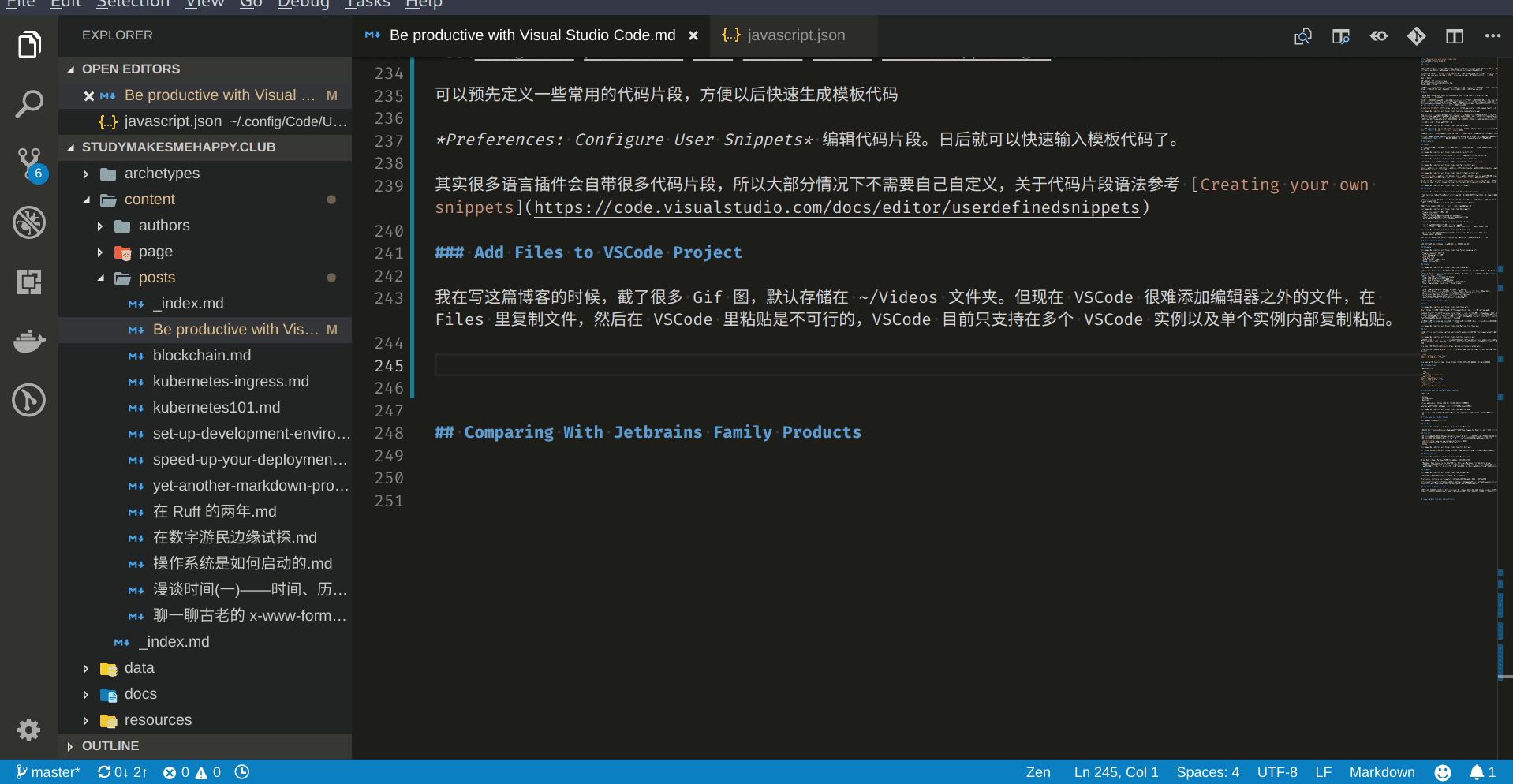Close the Be productive with Visual Studio Code.md tab
Image resolution: width=1513 pixels, height=784 pixels.
(x=693, y=35)
